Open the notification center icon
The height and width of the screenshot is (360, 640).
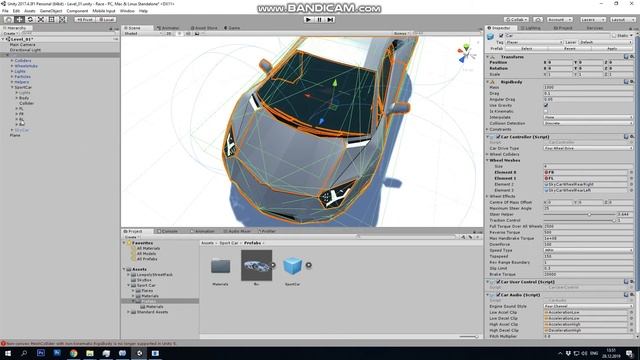(x=630, y=353)
